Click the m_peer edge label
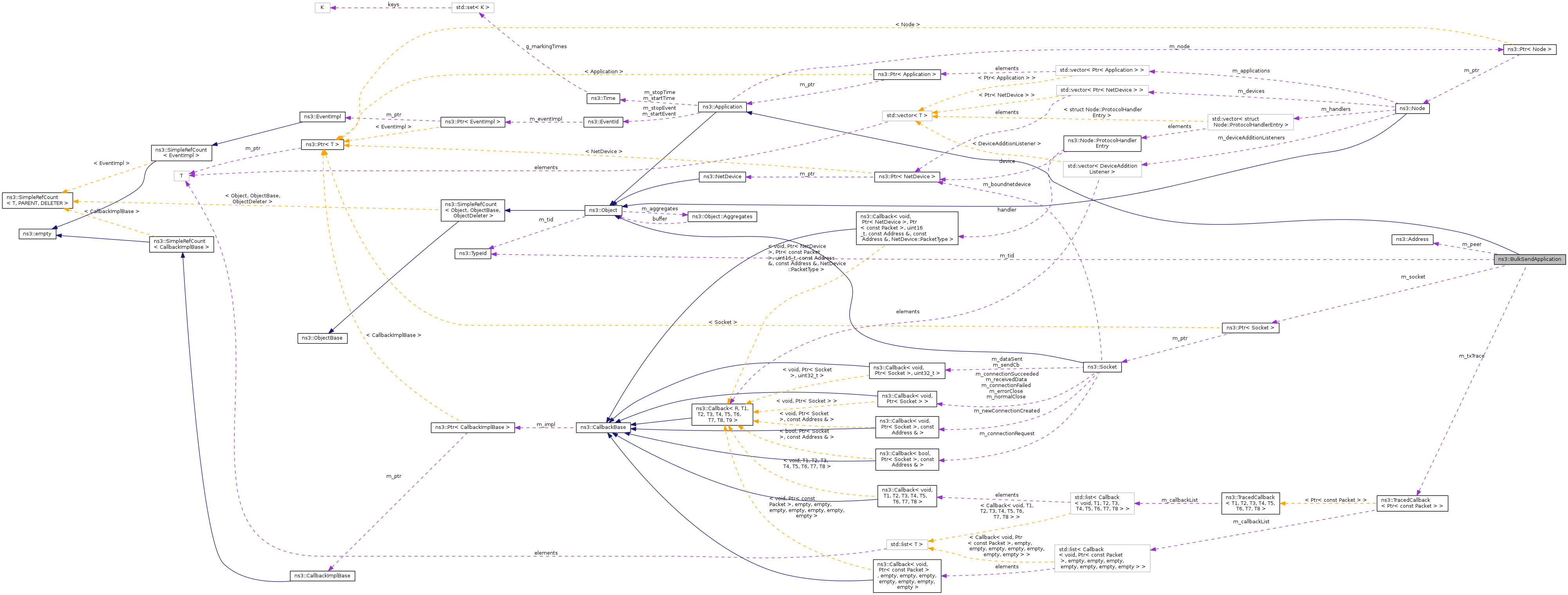 [1472, 244]
